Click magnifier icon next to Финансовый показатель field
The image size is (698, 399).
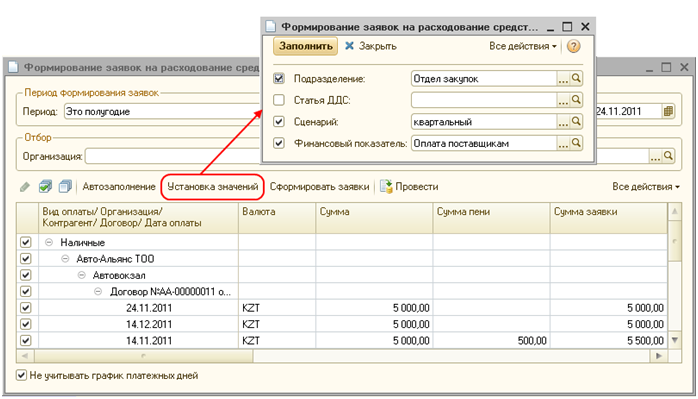click(576, 143)
